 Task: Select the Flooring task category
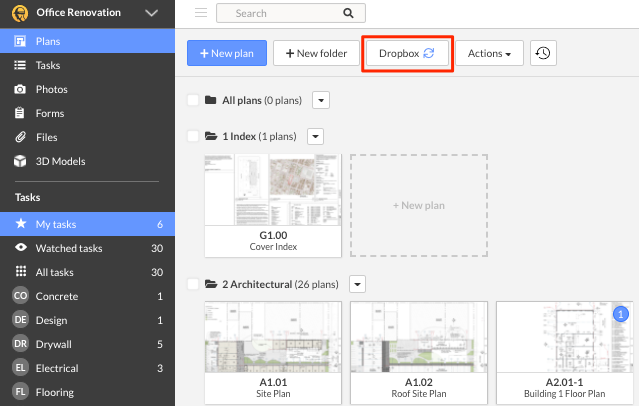87,393
